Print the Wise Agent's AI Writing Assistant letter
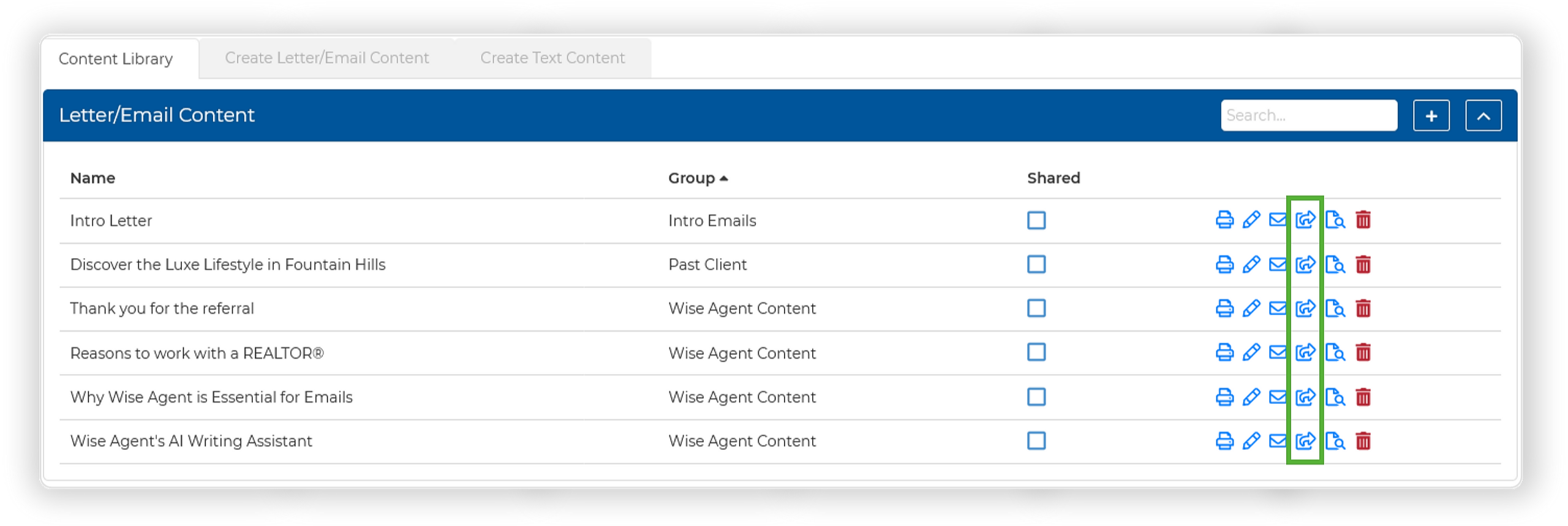1568x526 pixels. tap(1224, 441)
